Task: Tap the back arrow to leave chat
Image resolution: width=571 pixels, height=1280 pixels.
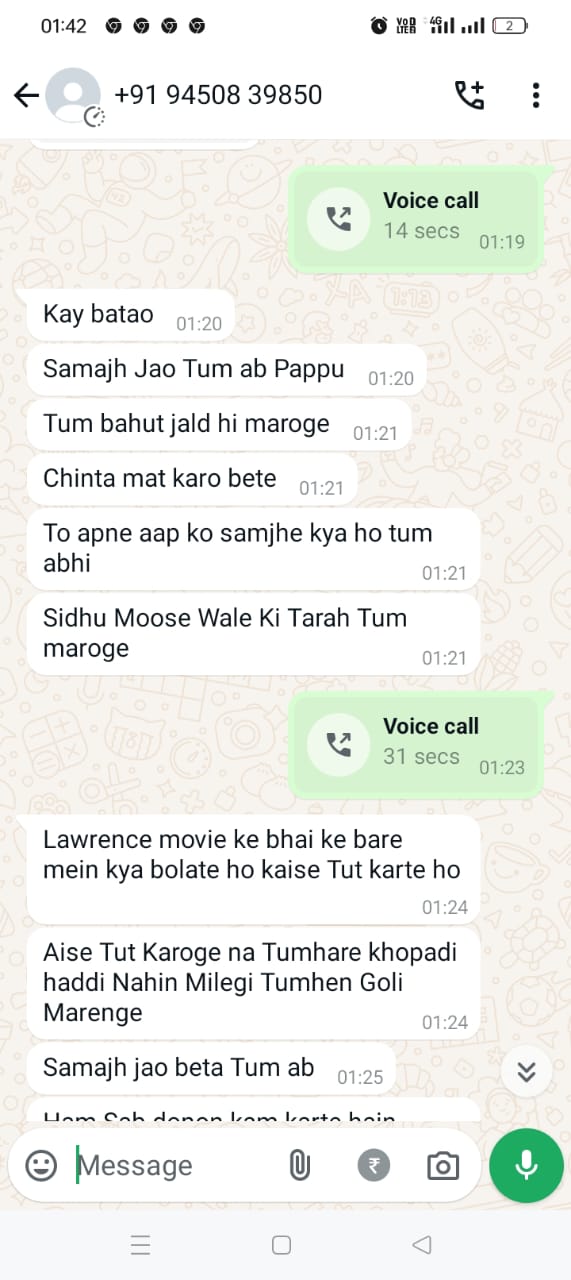Action: click(26, 96)
